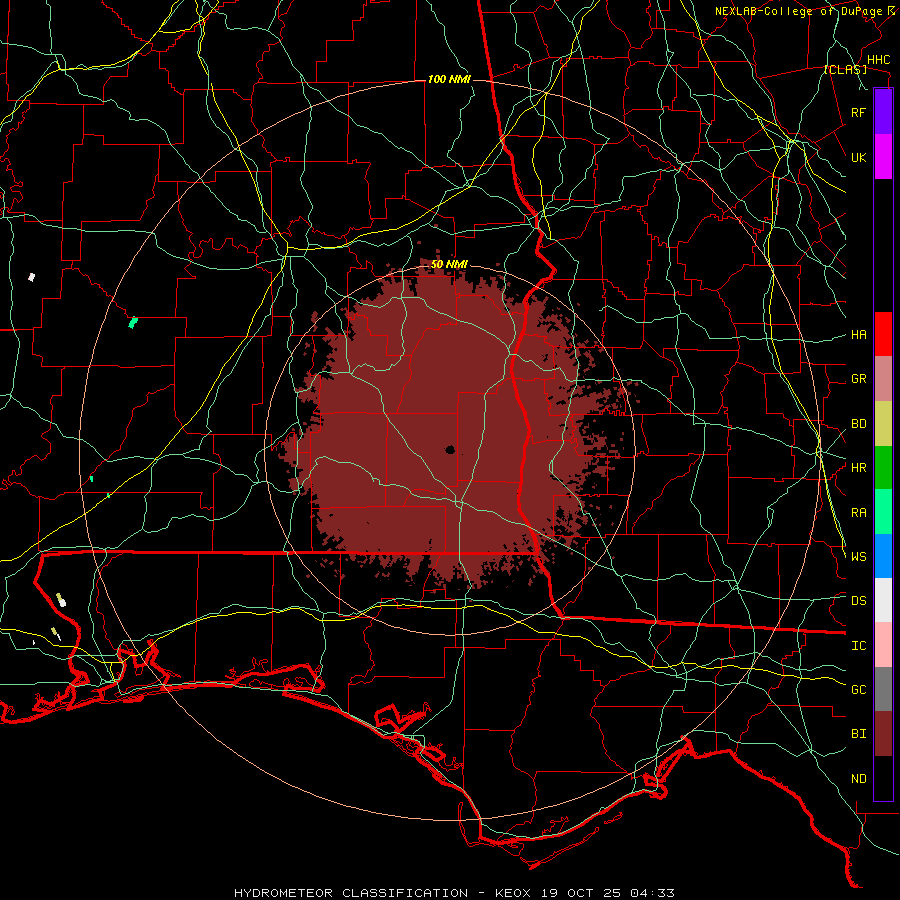Image resolution: width=900 pixels, height=900 pixels.
Task: Click the green RA echo pixel west of the rings
Action: 133,322
